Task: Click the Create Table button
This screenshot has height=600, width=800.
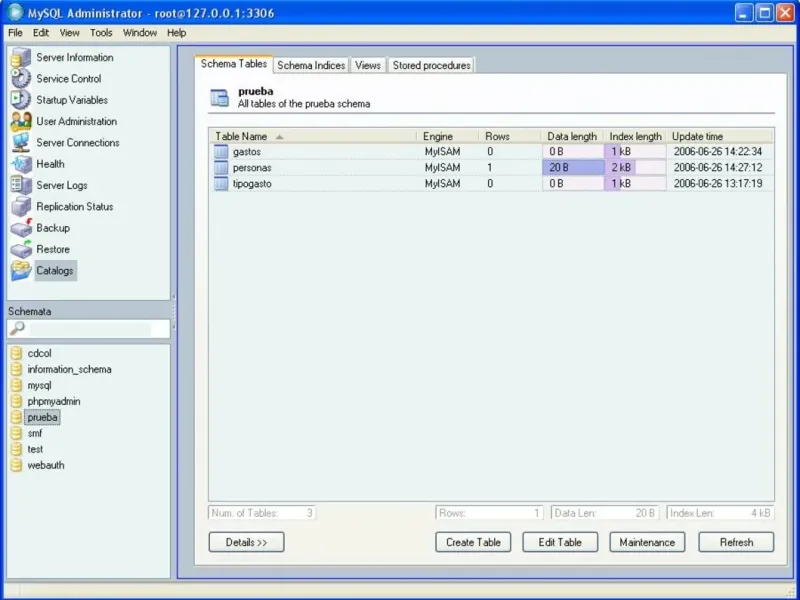Action: coord(473,542)
